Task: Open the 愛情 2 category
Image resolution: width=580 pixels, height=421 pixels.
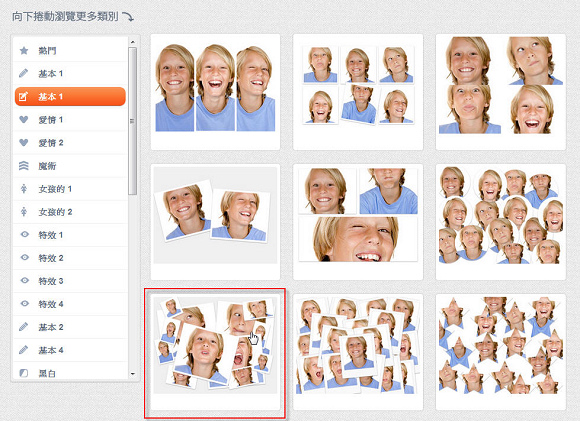Action: [x=70, y=143]
